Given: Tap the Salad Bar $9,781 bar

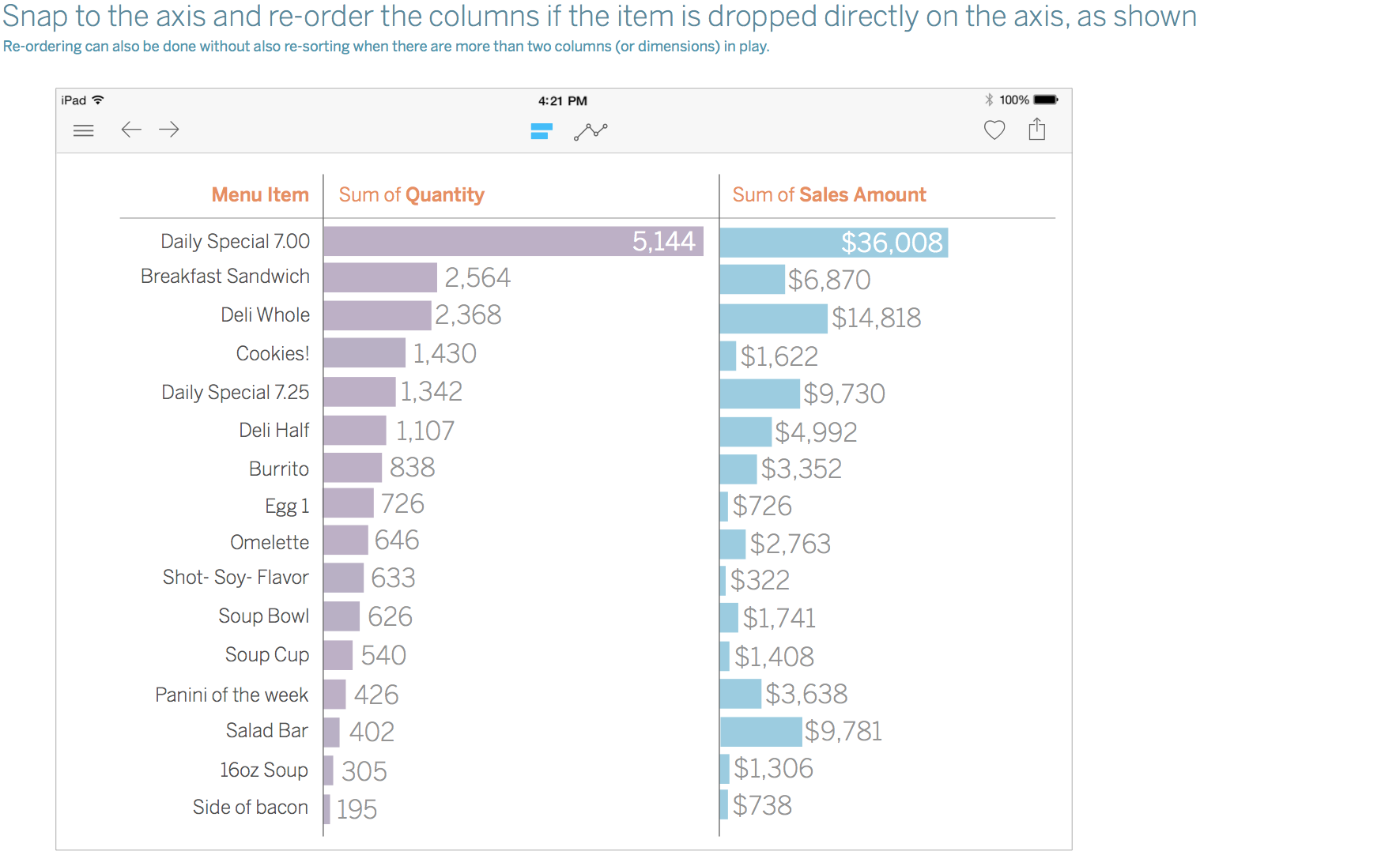Looking at the screenshot, I should pos(761,732).
